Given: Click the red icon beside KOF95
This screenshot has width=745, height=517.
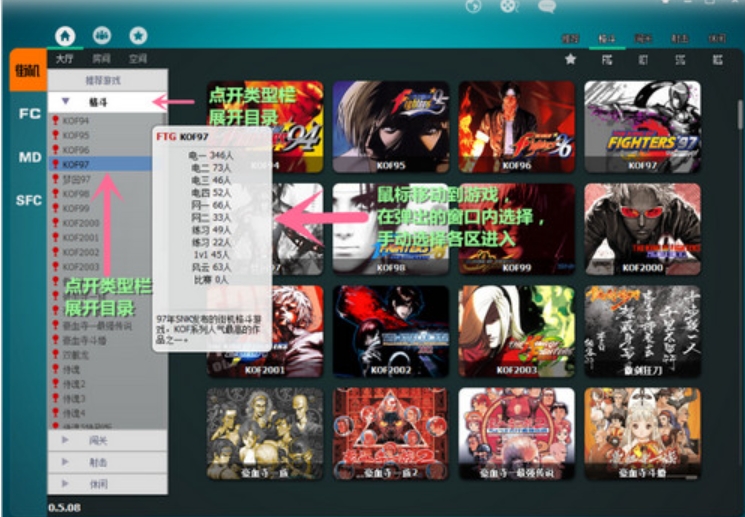Looking at the screenshot, I should point(55,135).
